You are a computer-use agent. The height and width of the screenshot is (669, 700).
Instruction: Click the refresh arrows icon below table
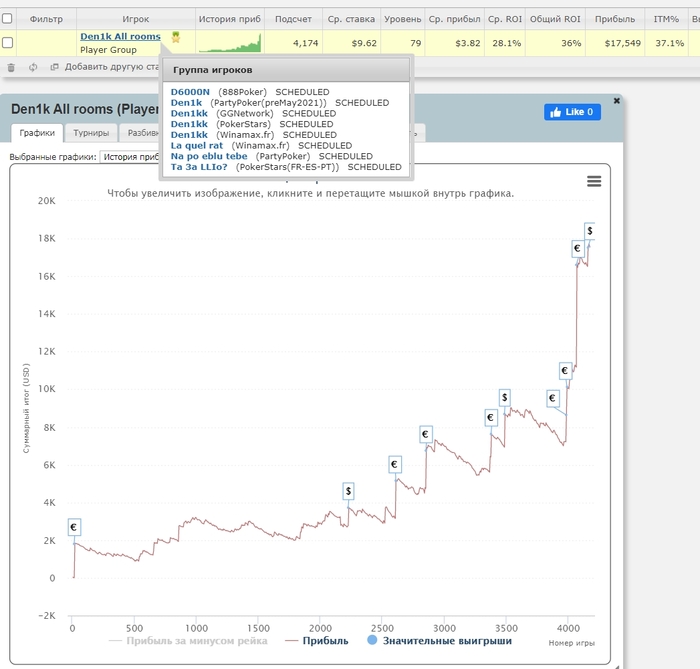pos(33,67)
